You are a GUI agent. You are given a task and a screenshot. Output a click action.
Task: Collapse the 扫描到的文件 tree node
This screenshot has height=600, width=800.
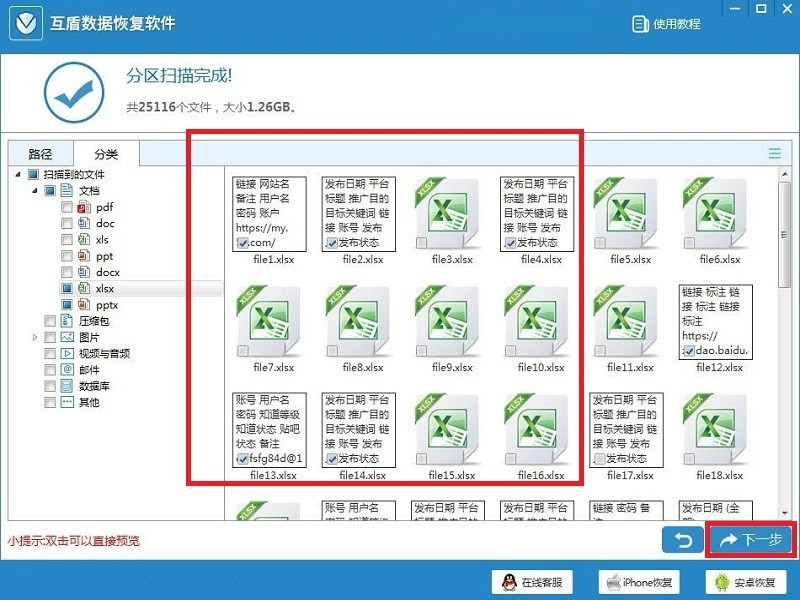(18, 174)
